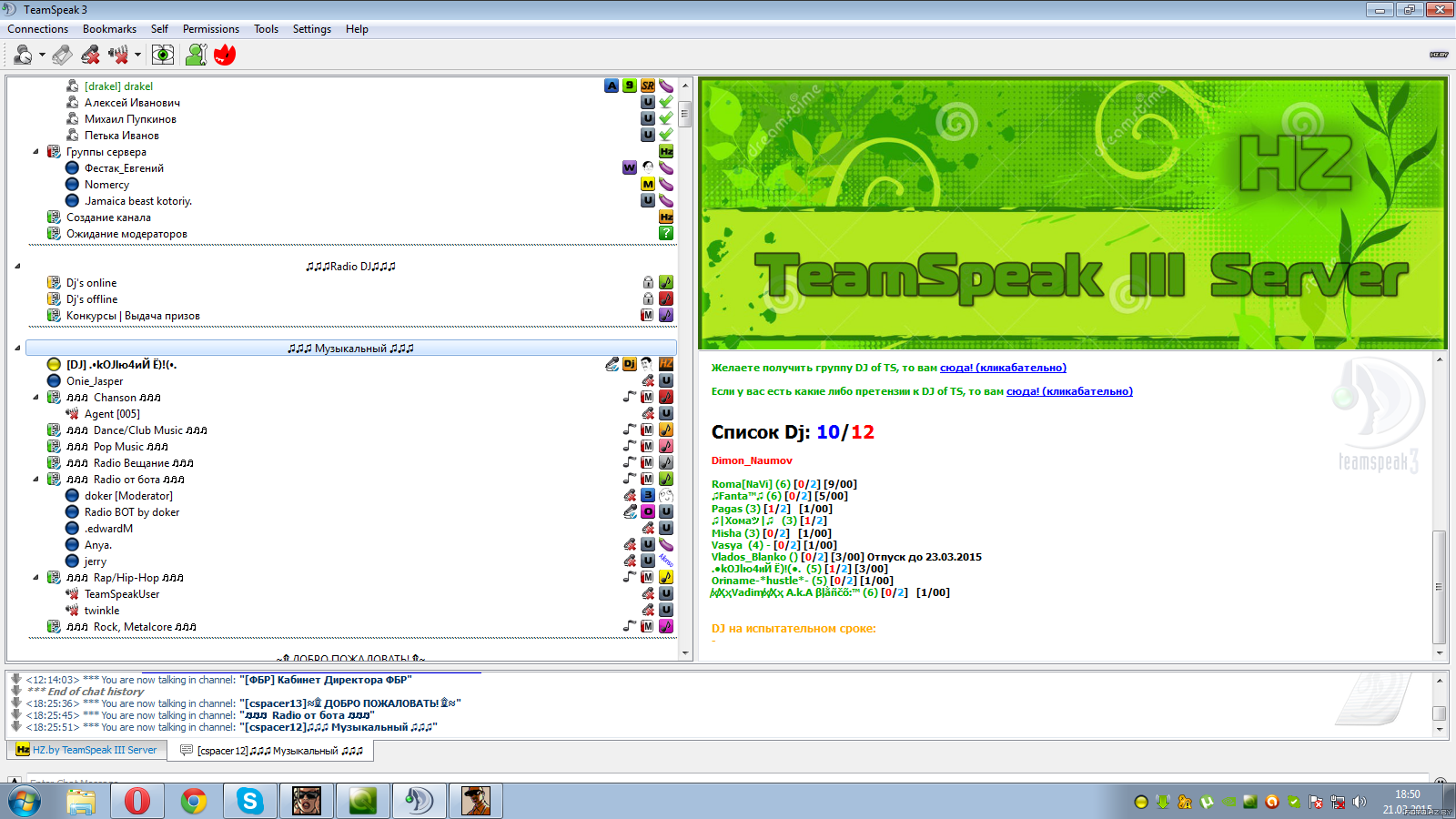Open the Away status dropdown arrow
This screenshot has width=1456, height=819.
[42, 56]
